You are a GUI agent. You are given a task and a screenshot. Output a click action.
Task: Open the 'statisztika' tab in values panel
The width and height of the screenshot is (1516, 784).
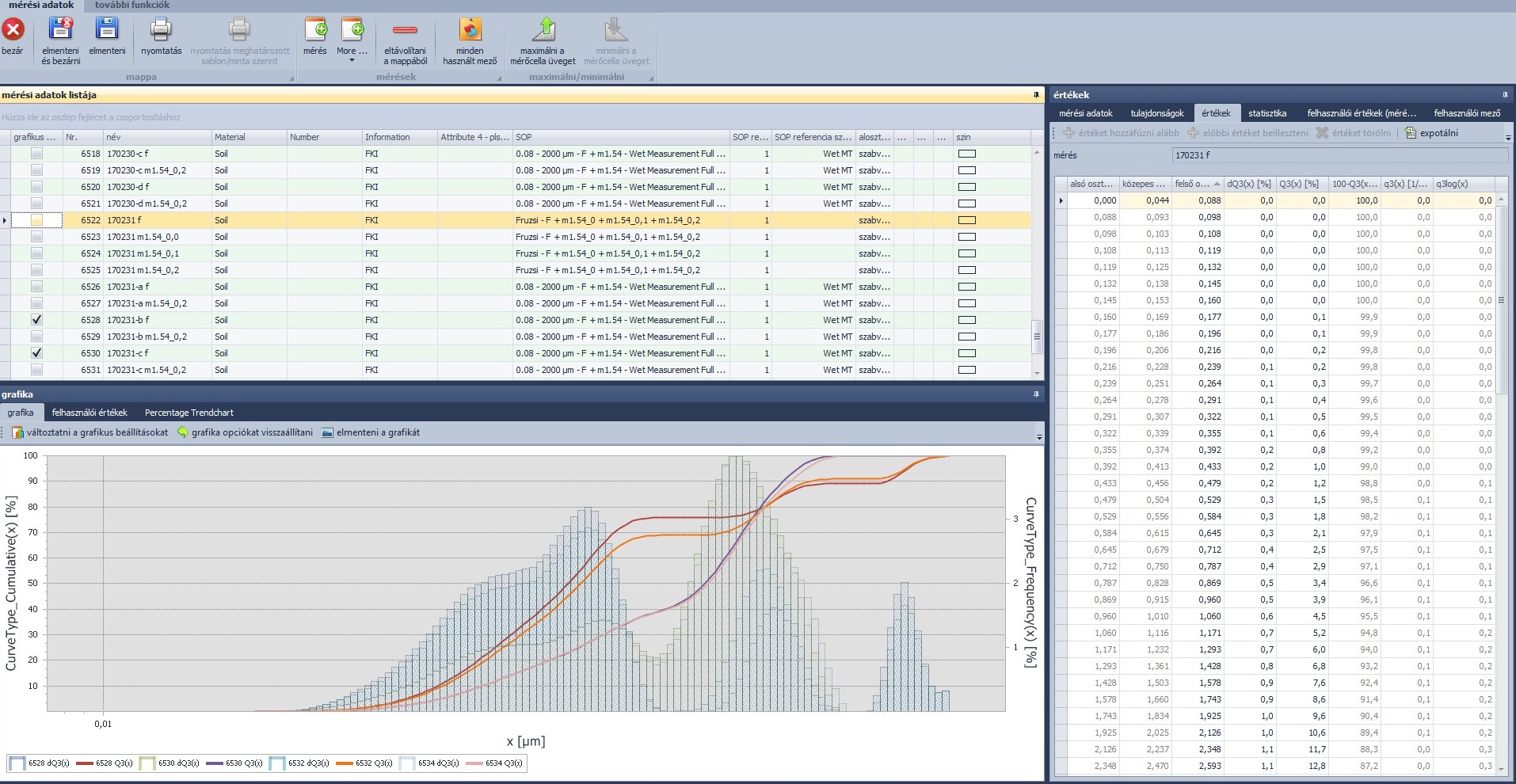(1267, 113)
